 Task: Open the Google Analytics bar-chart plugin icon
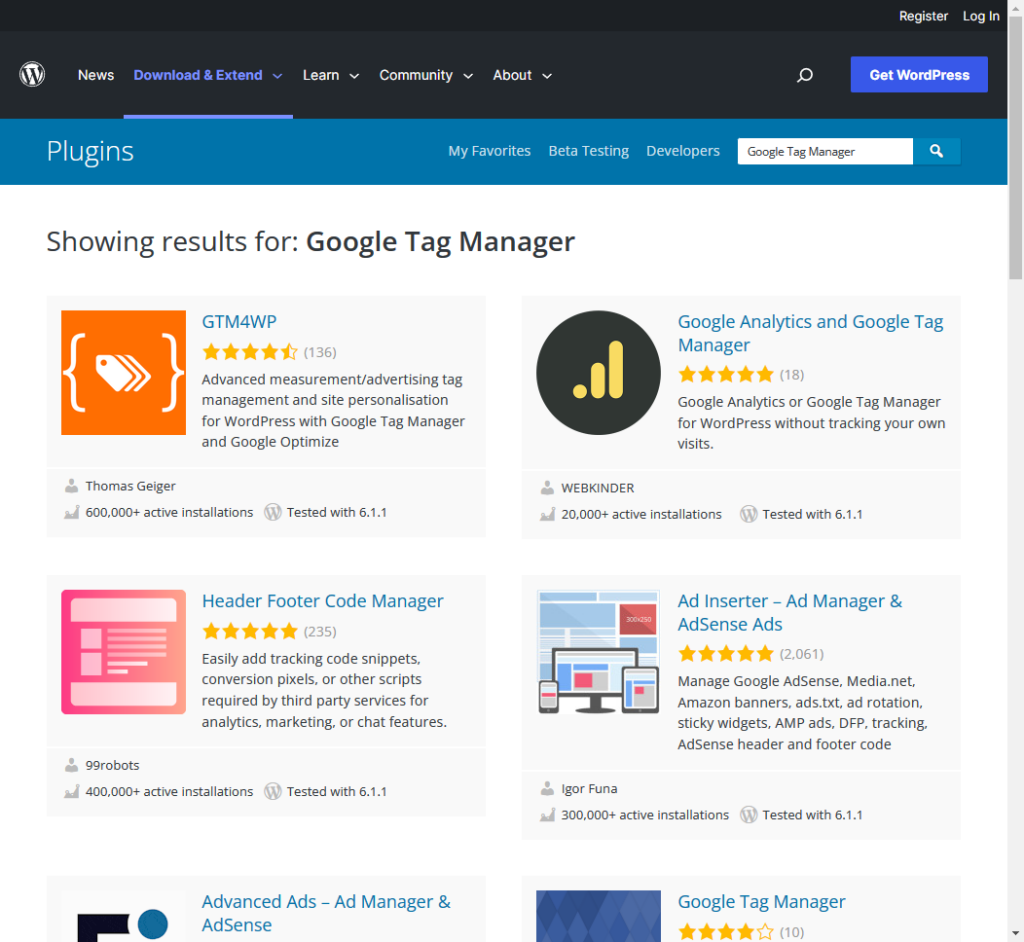tap(598, 372)
